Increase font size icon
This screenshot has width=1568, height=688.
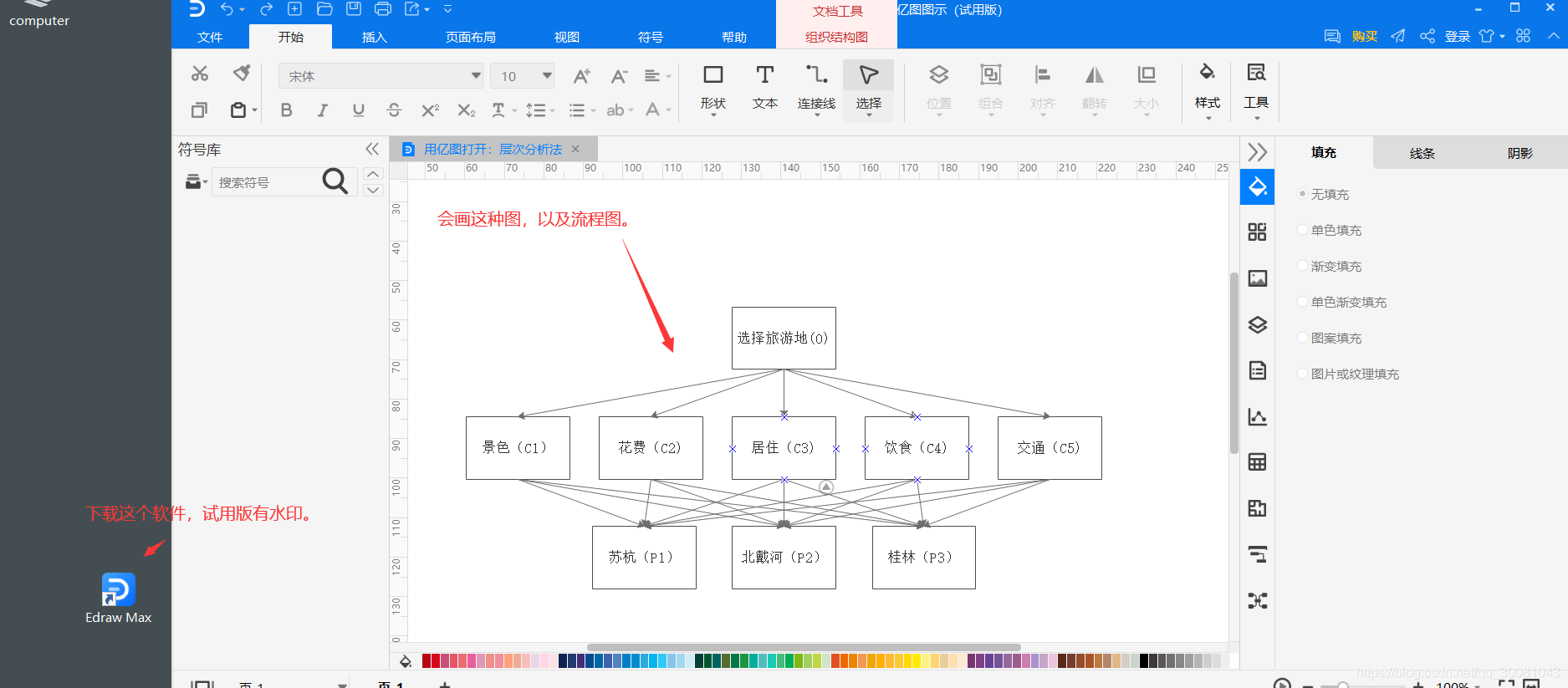click(581, 76)
